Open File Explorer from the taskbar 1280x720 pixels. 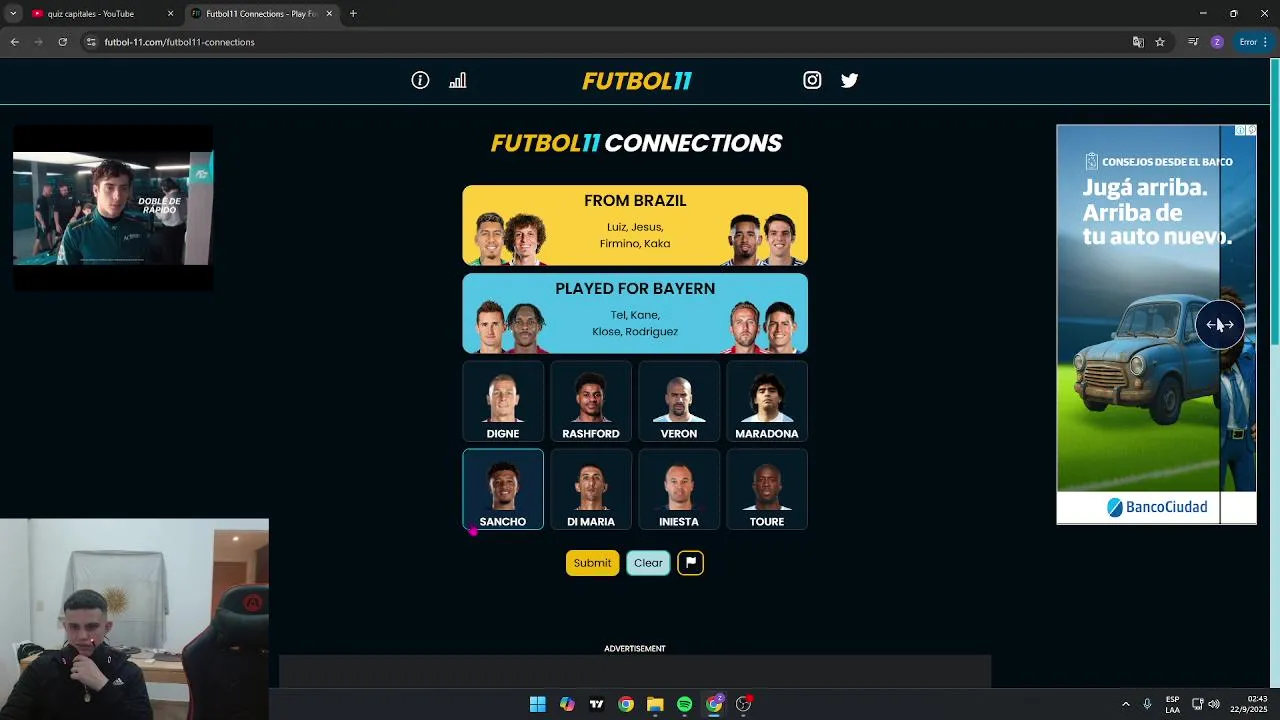coord(655,704)
